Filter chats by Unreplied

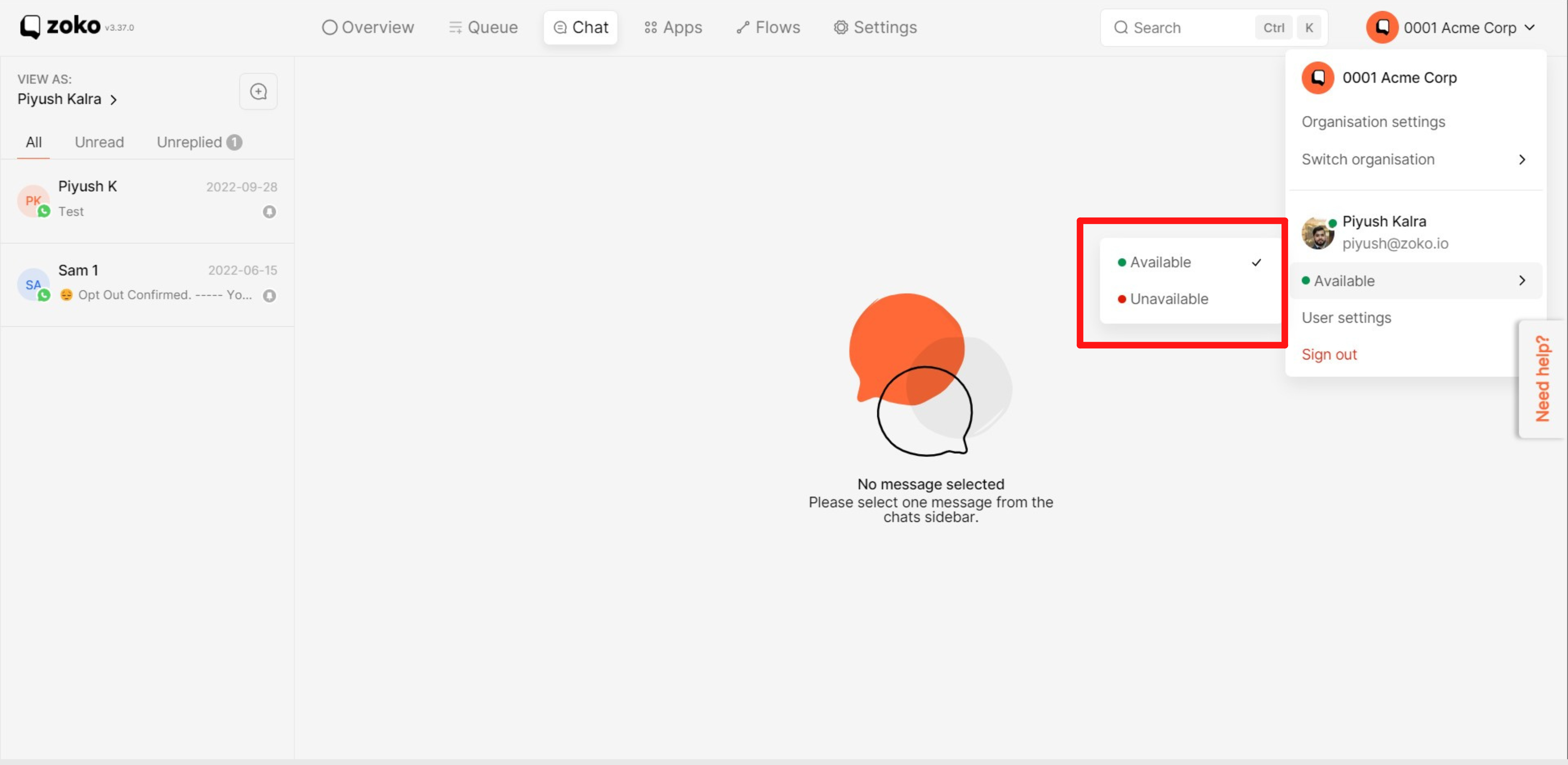[199, 142]
